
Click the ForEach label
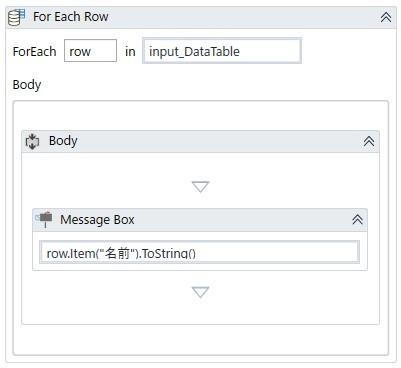click(x=34, y=52)
